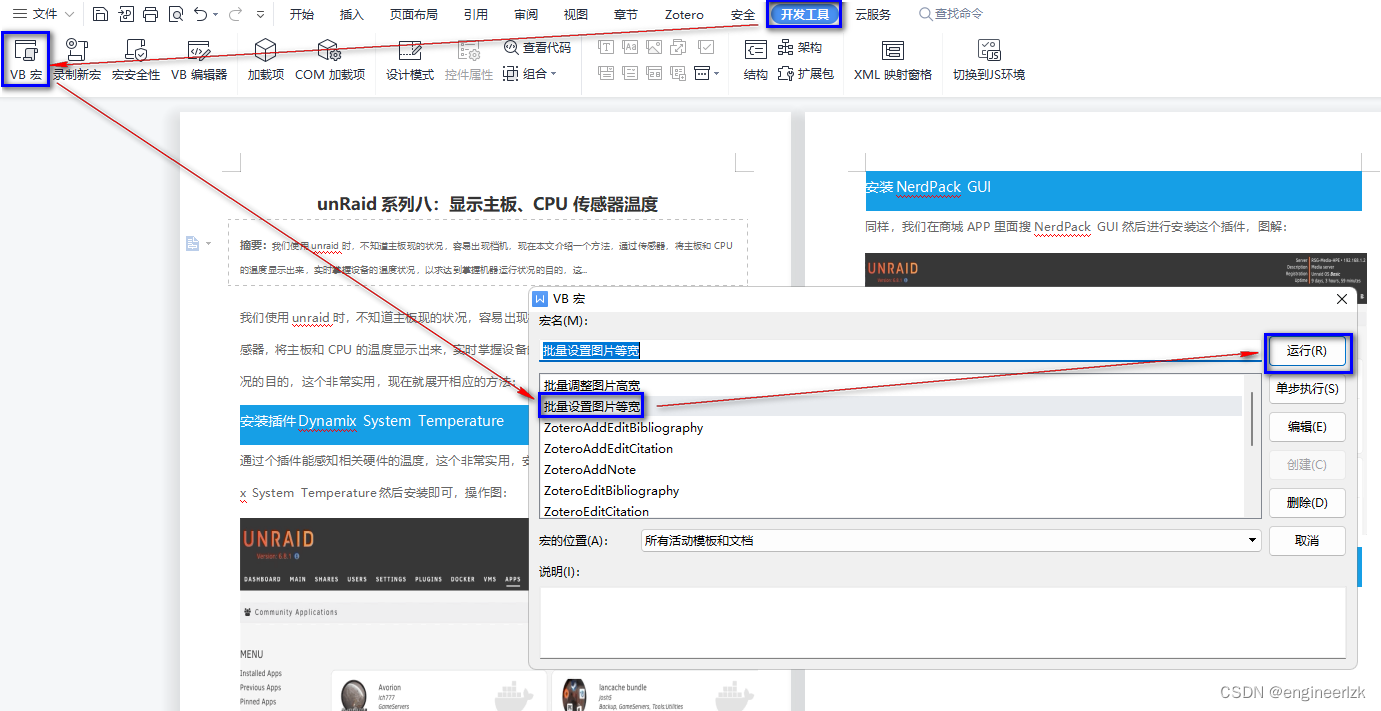Open 宏的位置 location dropdown
This screenshot has width=1381, height=711.
click(950, 541)
